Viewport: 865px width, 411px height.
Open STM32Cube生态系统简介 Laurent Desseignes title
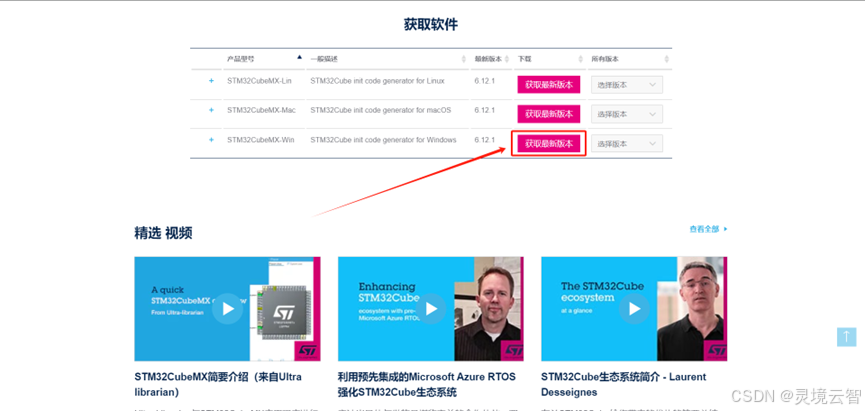623,385
